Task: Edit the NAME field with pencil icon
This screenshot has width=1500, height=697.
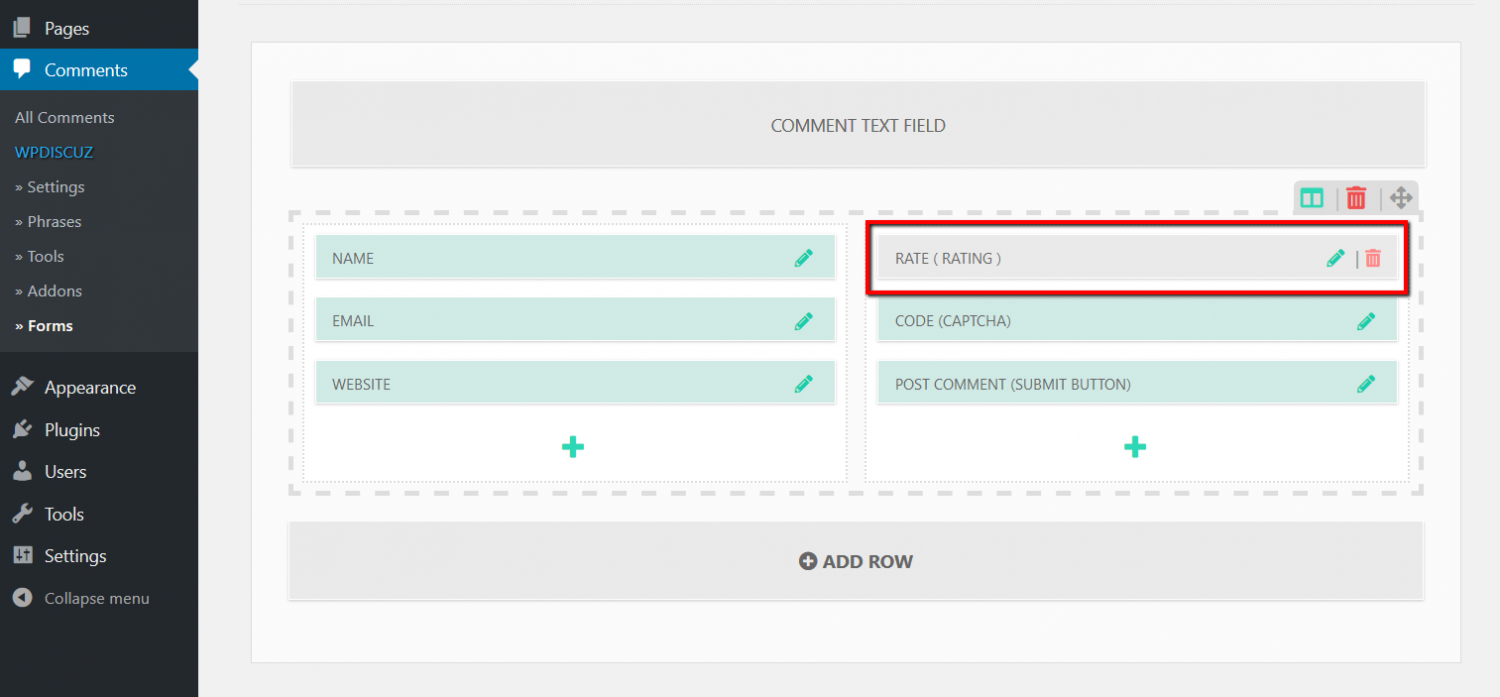Action: point(804,257)
